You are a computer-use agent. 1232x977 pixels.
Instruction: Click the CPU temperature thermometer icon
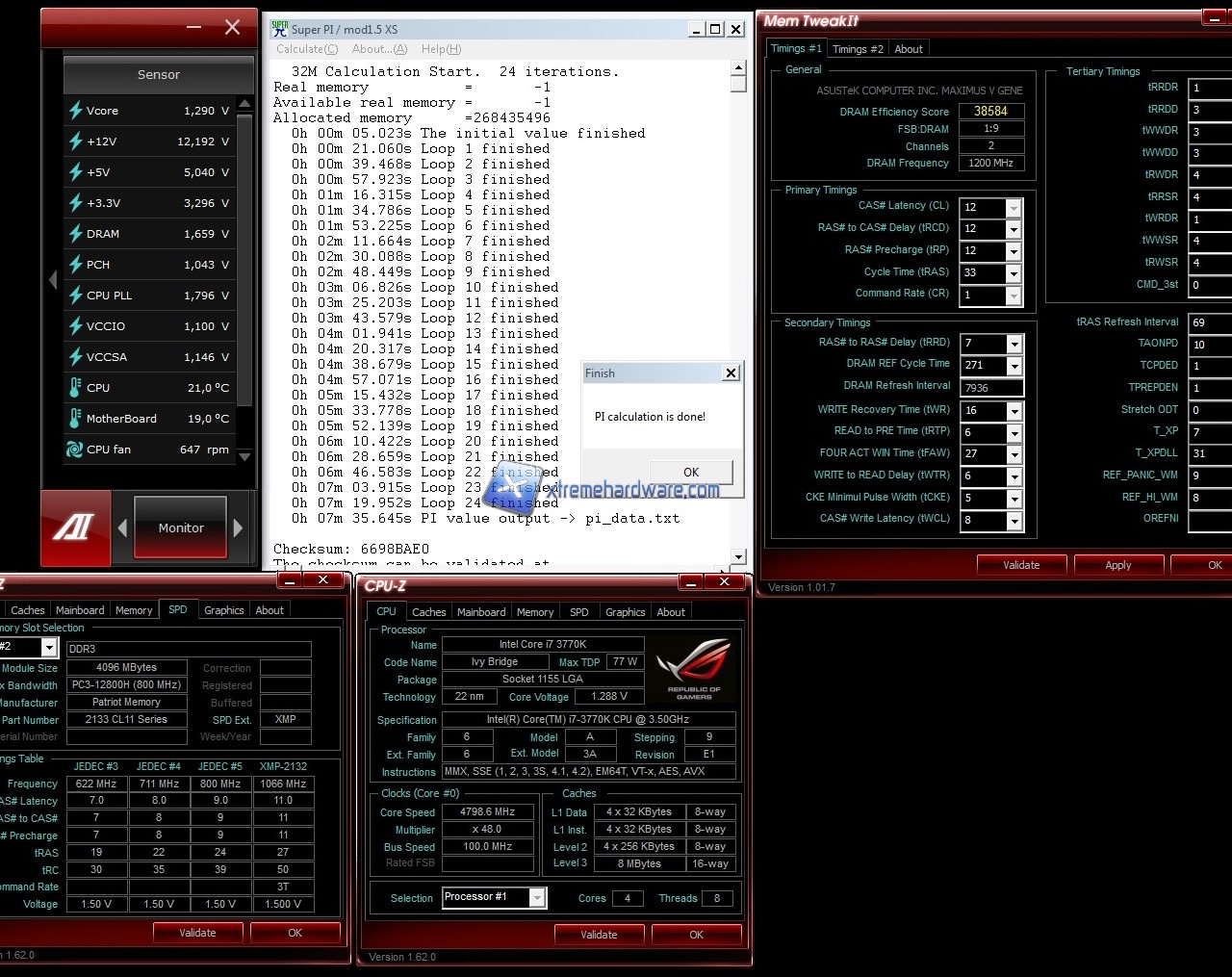coord(75,388)
